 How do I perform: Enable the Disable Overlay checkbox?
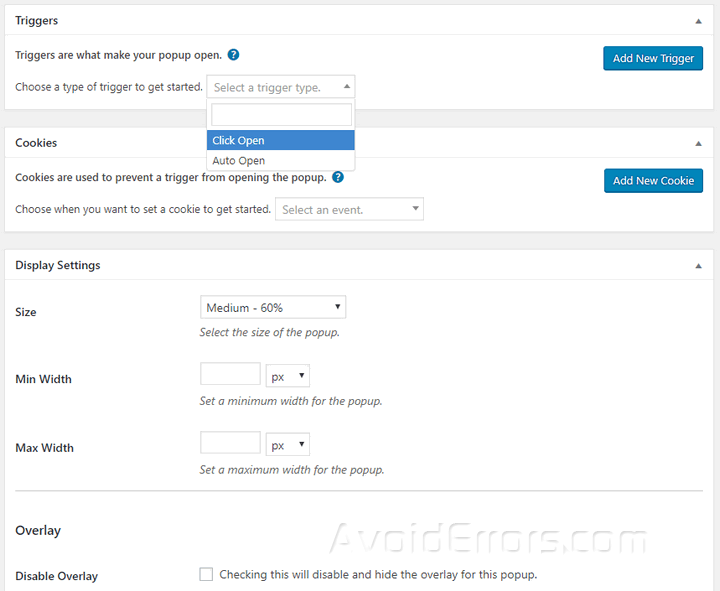click(206, 574)
